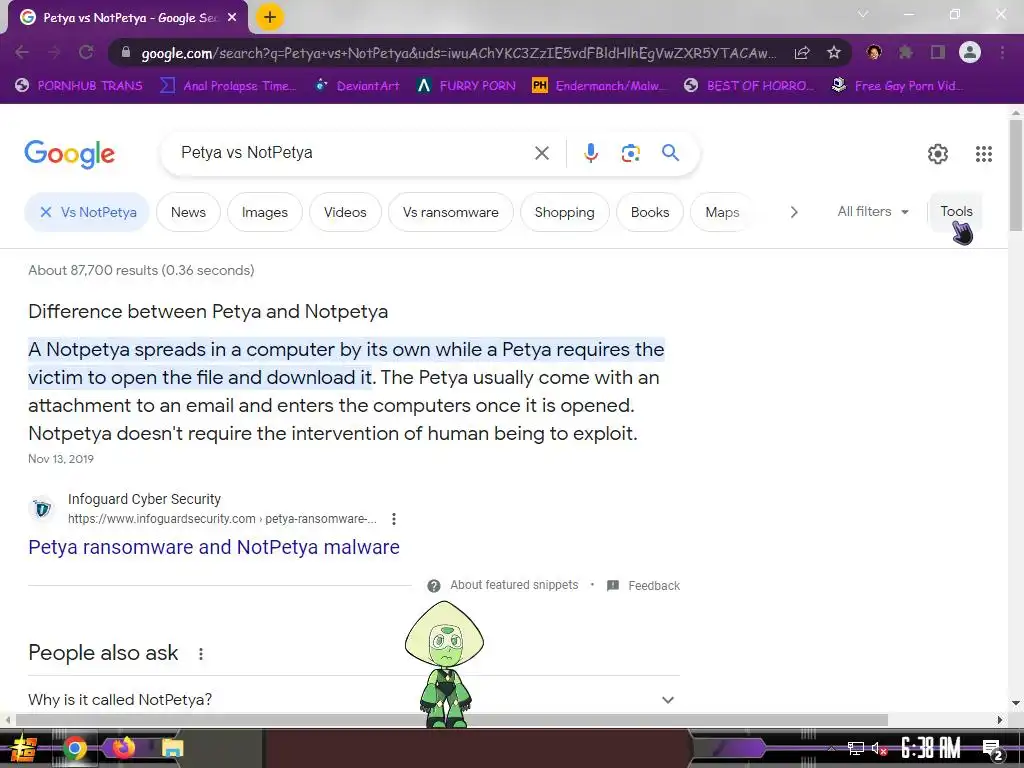
Task: Close the Petya vs NotPetya tab
Action: click(232, 18)
